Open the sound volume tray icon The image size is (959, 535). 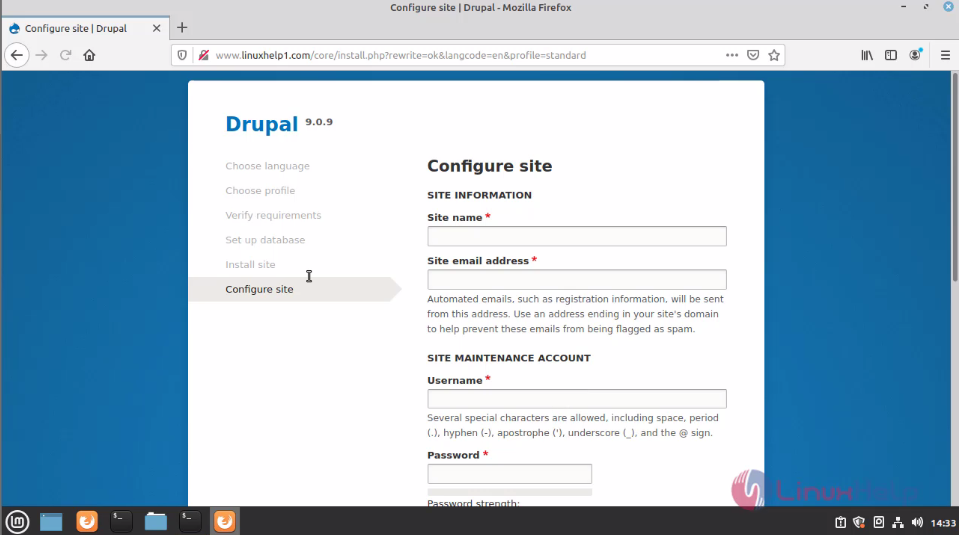point(917,522)
